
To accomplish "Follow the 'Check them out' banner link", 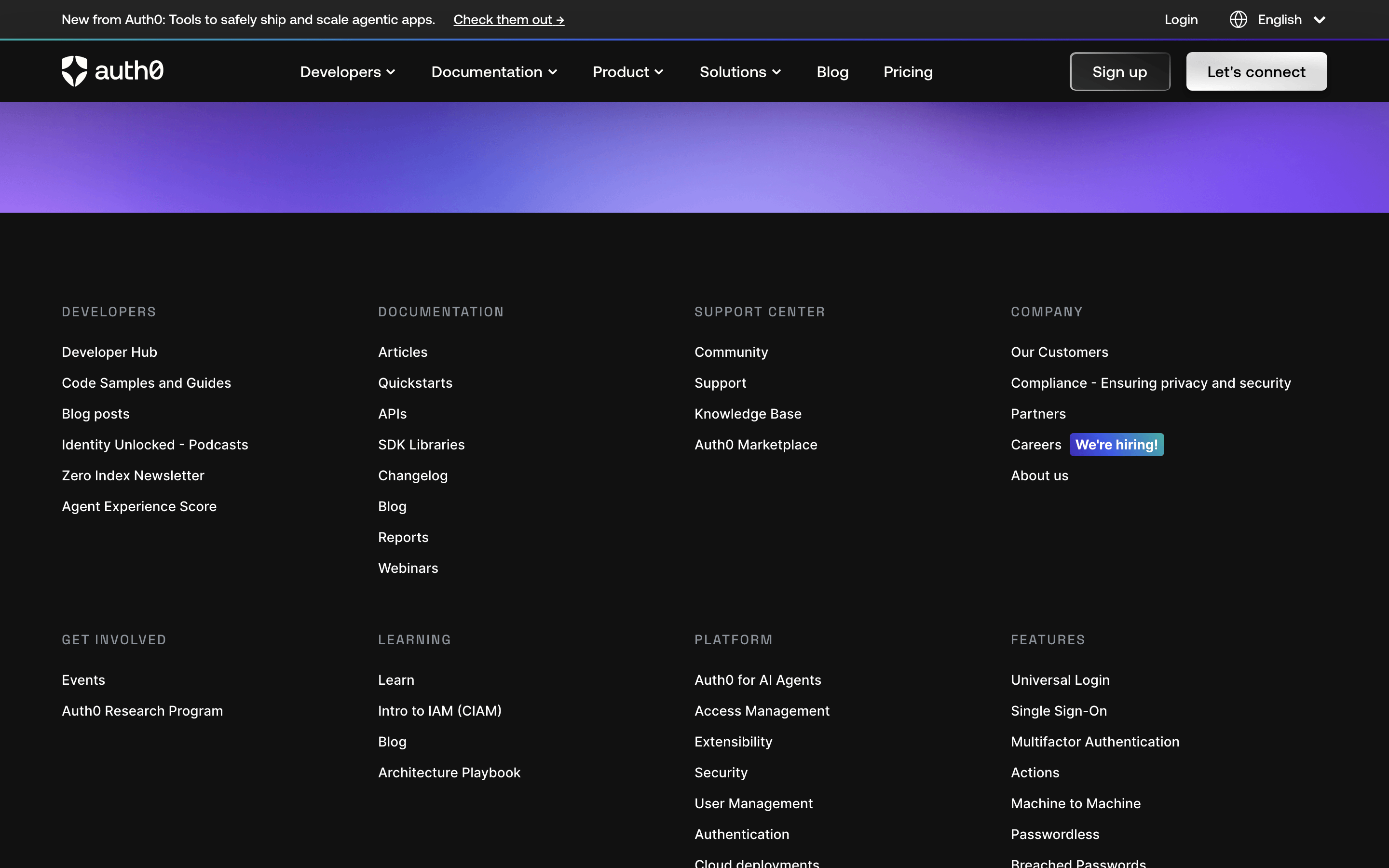I will (x=508, y=19).
